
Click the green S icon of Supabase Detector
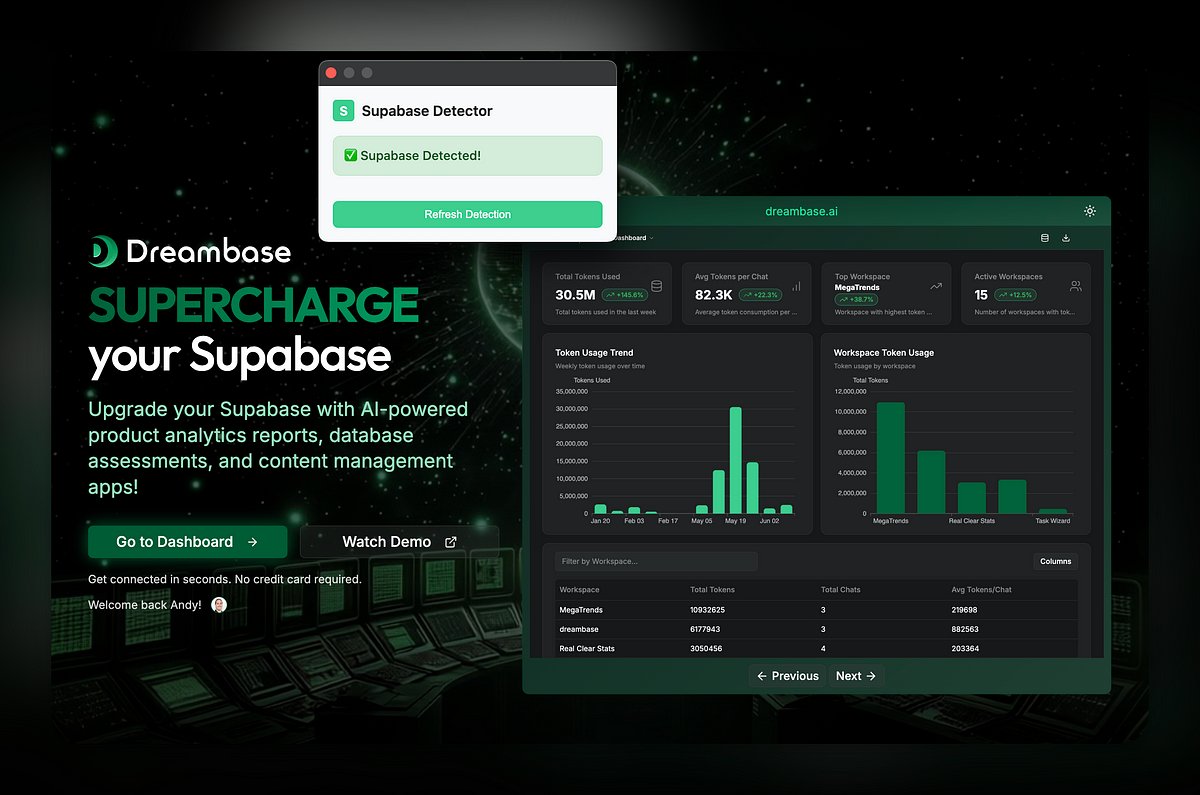tap(344, 111)
